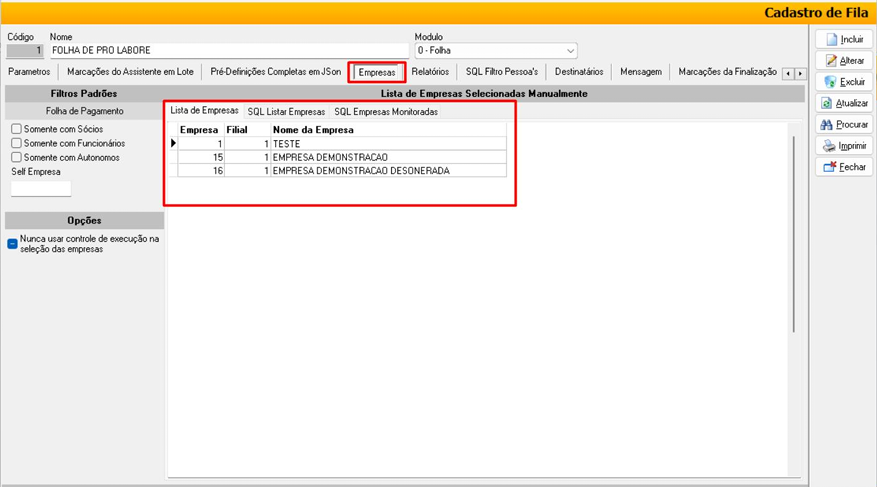The width and height of the screenshot is (878, 489).
Task: Click the Atualizar refresh button
Action: tap(843, 103)
